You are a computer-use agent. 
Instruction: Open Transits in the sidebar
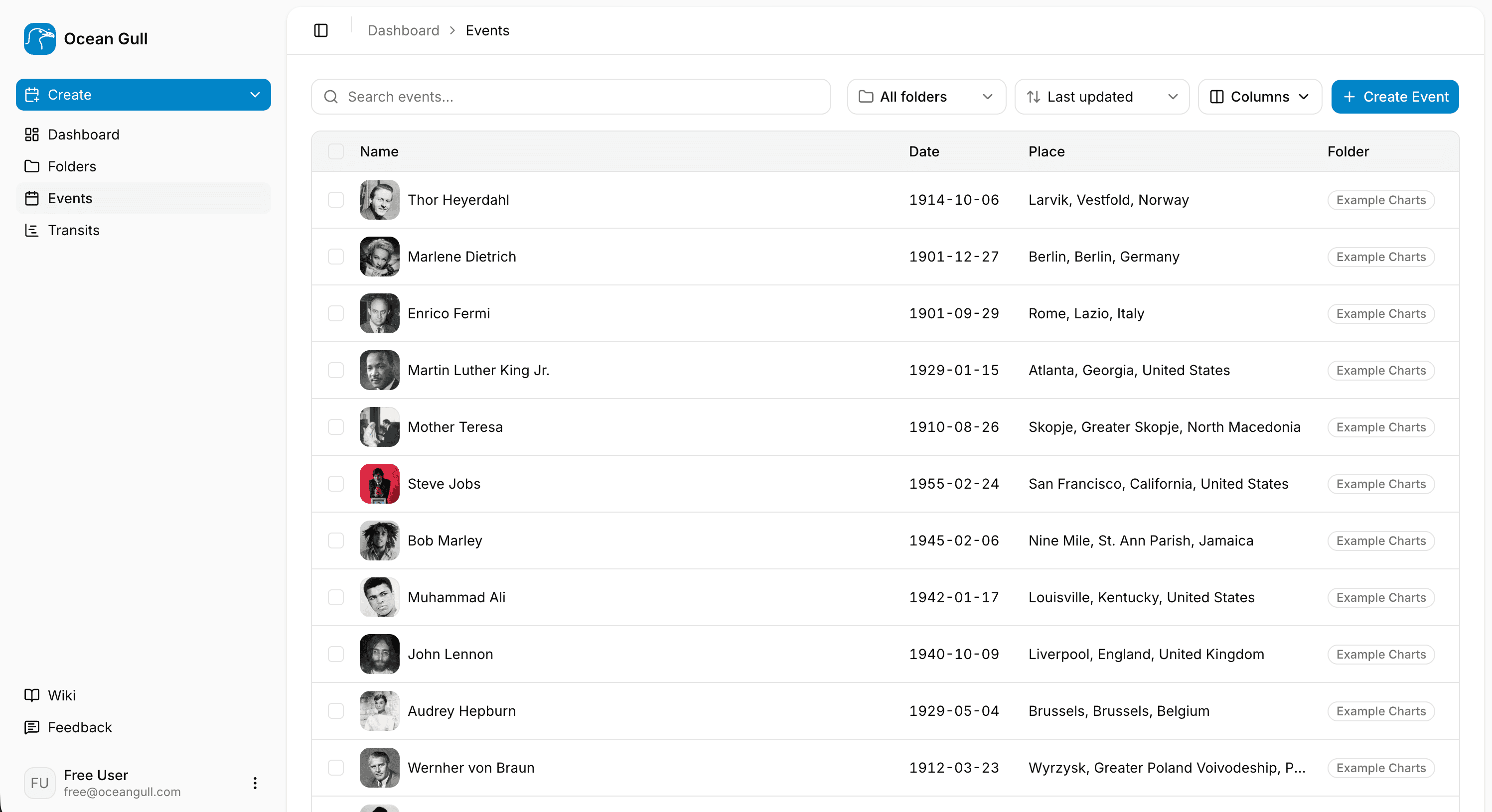[x=143, y=230]
